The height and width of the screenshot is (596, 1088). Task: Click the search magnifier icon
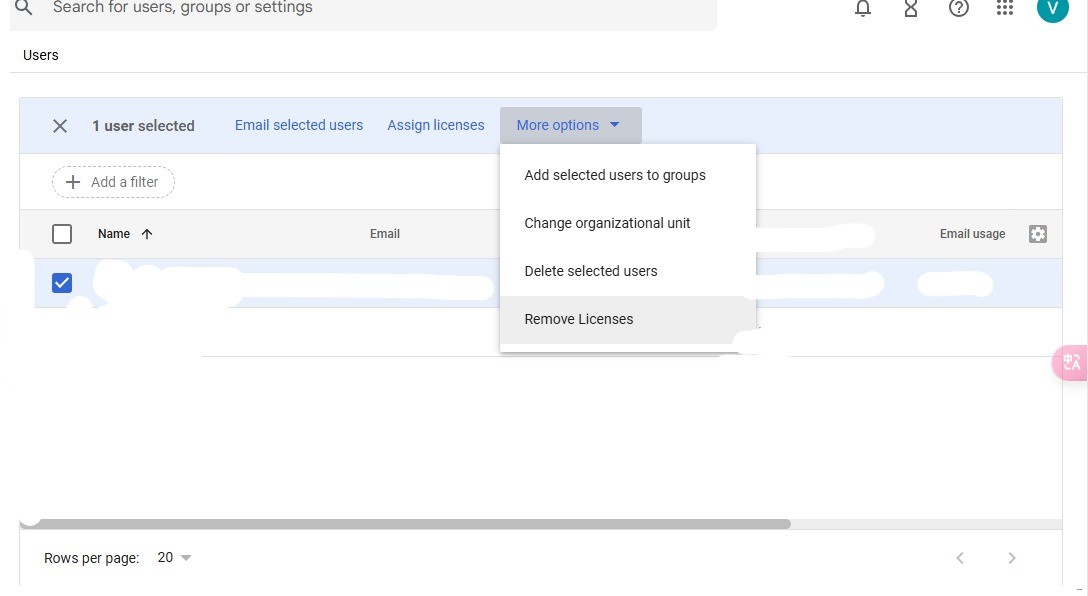pos(24,8)
